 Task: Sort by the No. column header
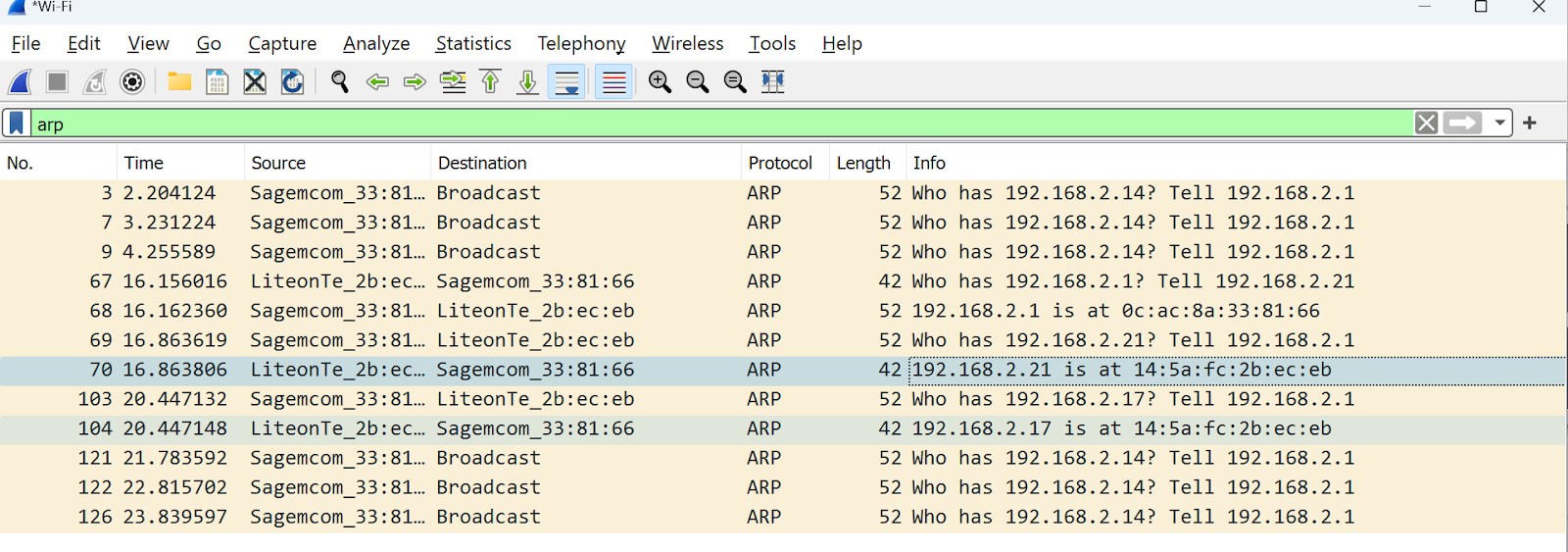[59, 163]
